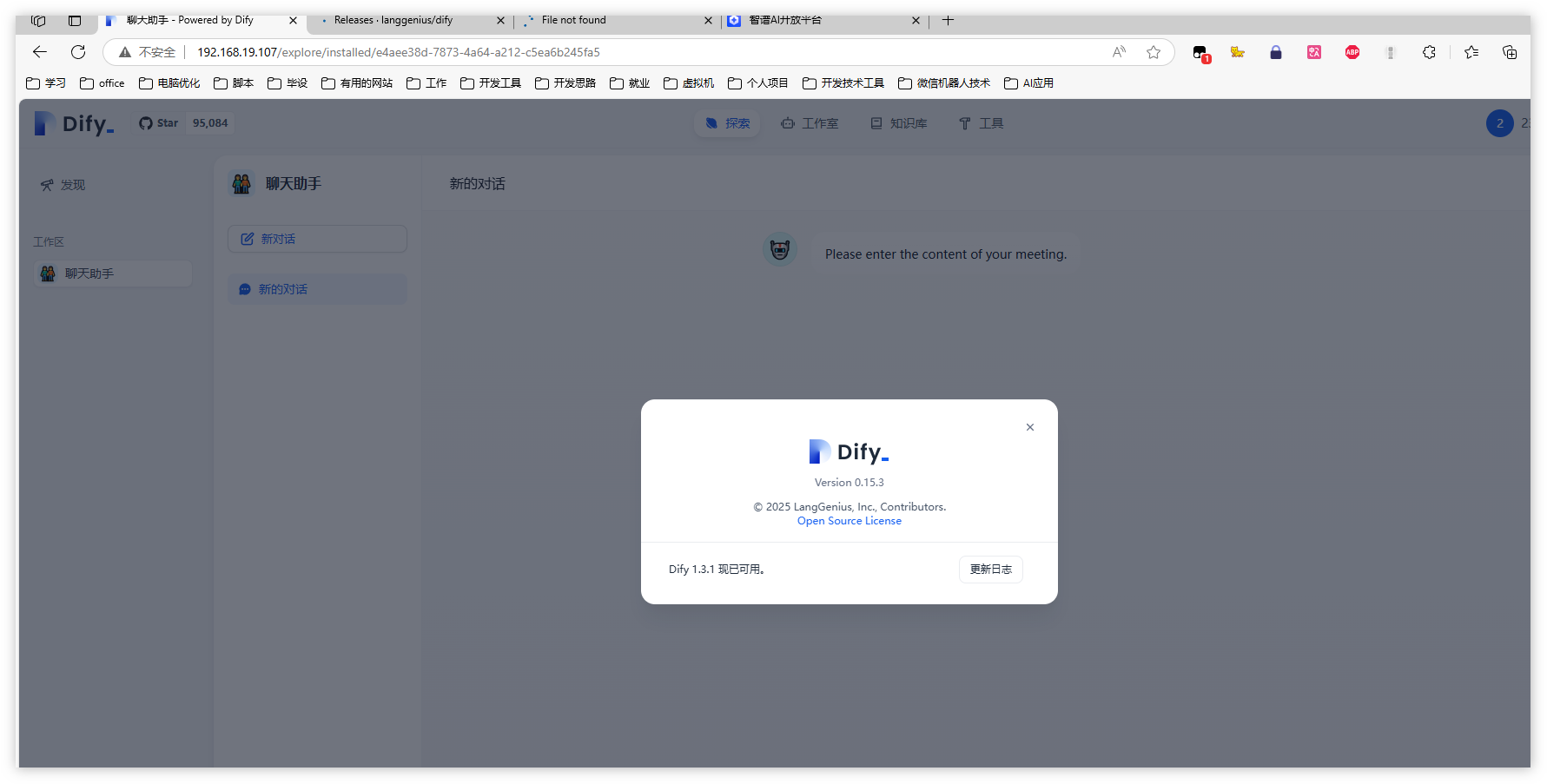Screen dimensions: 1547x784
Task: Open the 学习 bookmarks folder
Action: (46, 83)
